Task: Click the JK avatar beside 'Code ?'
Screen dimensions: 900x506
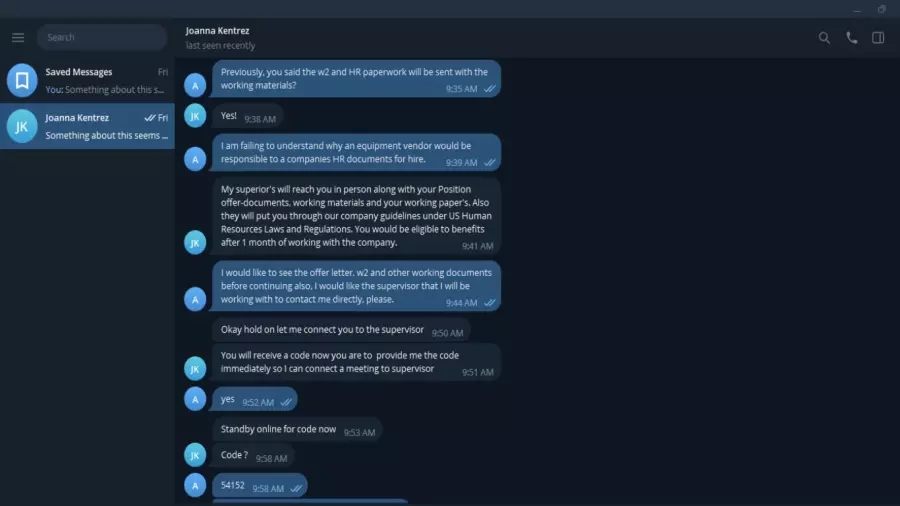Action: coord(195,455)
